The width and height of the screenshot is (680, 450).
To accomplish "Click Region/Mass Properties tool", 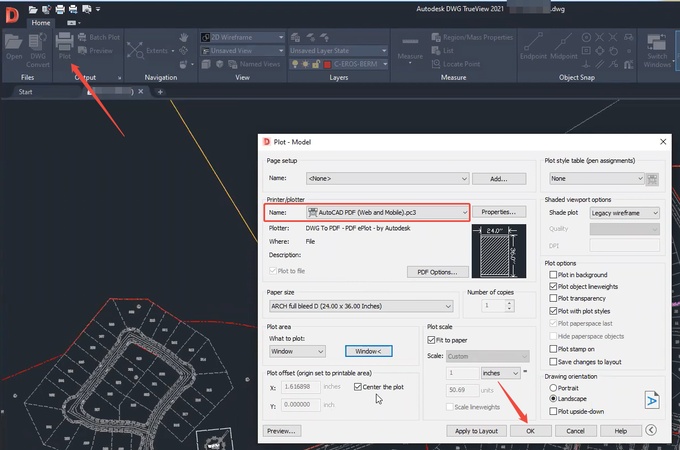I will 472,37.
